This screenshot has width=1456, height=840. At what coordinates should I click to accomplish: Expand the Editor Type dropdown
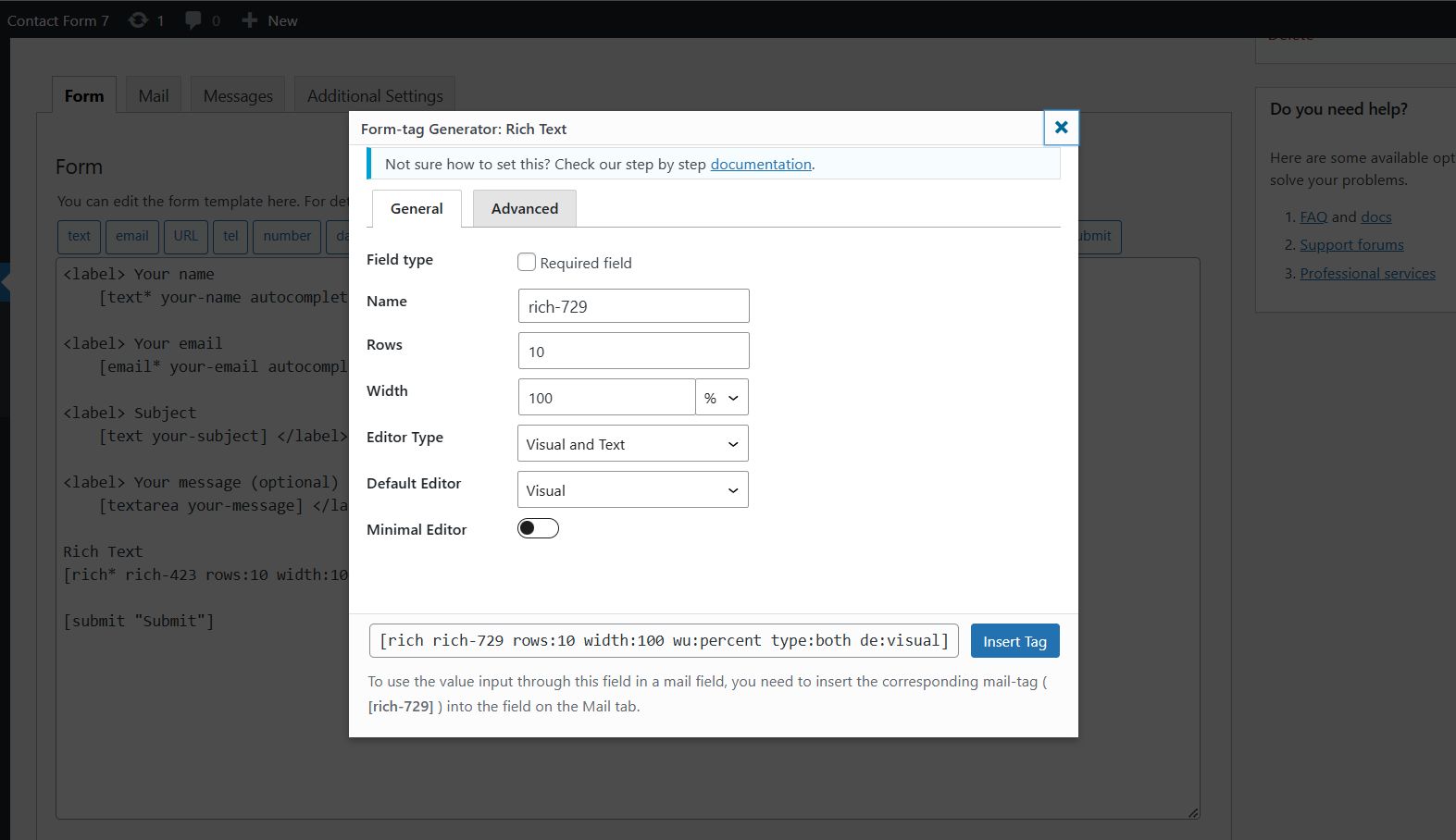632,444
